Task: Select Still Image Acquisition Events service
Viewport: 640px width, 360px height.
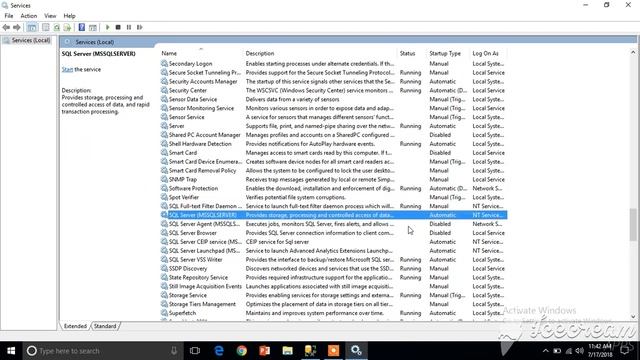Action: pyautogui.click(x=333, y=287)
